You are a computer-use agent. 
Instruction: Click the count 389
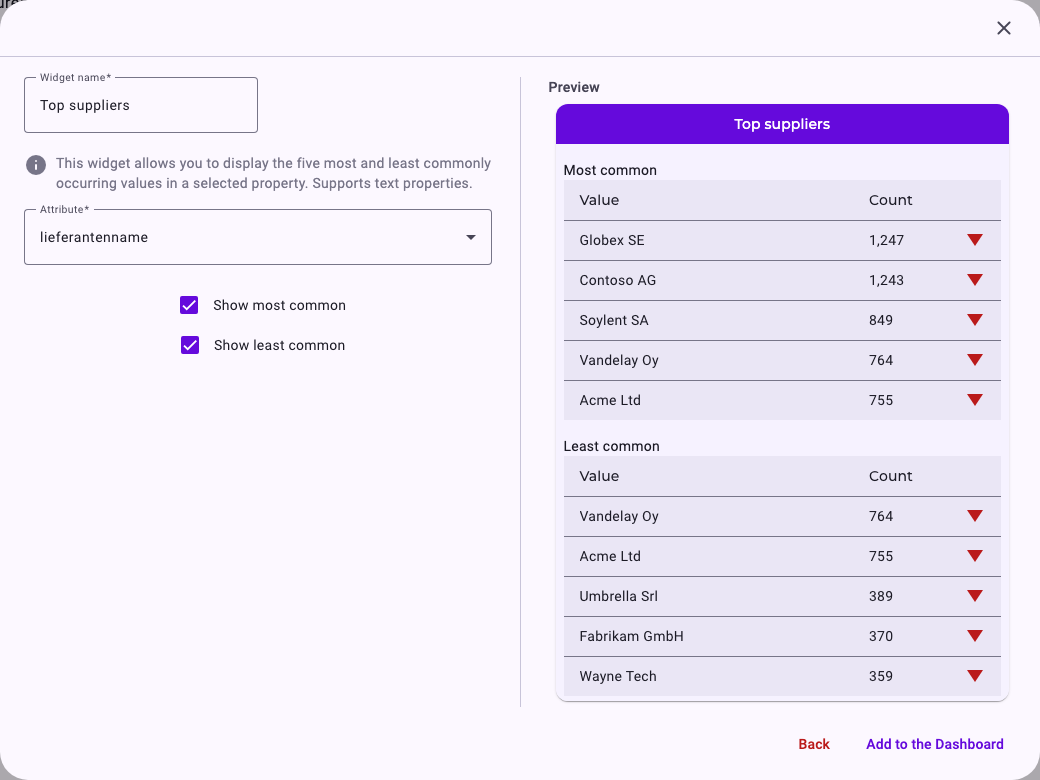(881, 596)
